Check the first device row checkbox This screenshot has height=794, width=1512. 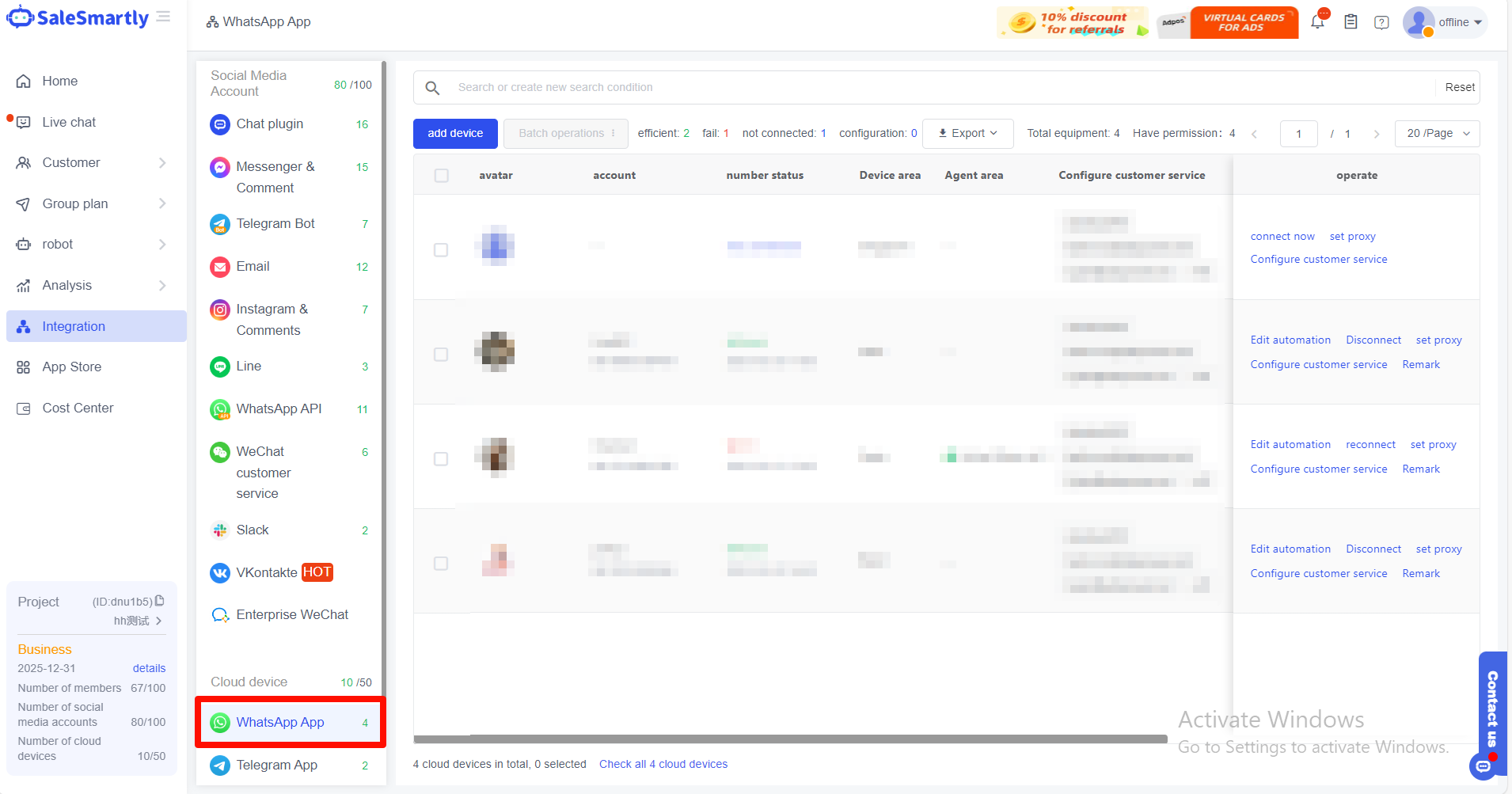(441, 250)
